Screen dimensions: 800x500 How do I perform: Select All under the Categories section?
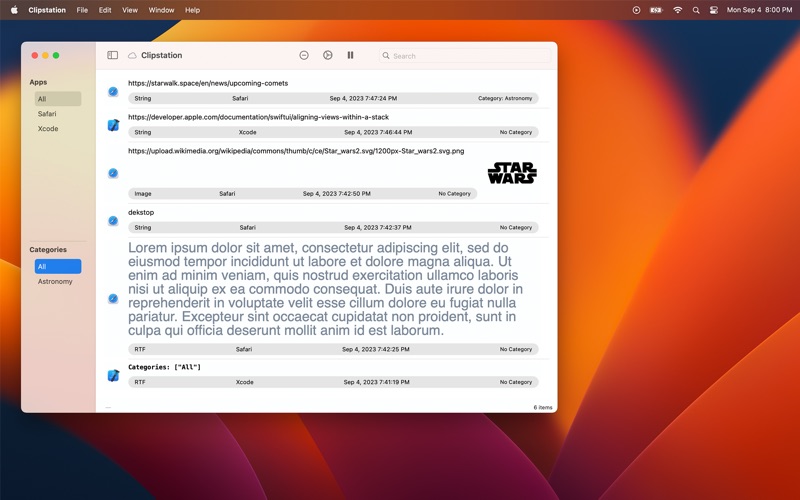pyautogui.click(x=58, y=266)
